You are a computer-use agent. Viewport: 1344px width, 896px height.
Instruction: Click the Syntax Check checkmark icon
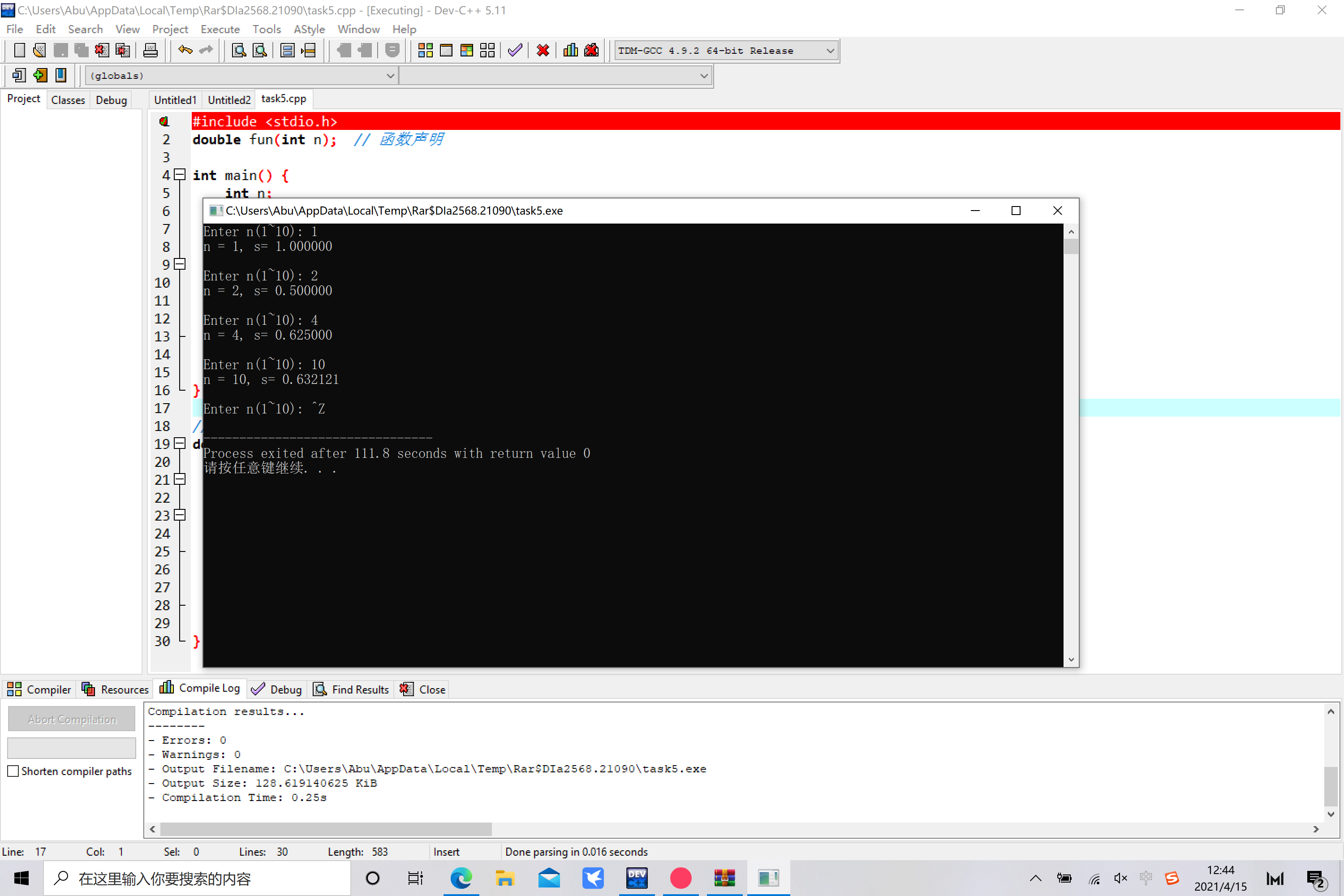point(515,50)
